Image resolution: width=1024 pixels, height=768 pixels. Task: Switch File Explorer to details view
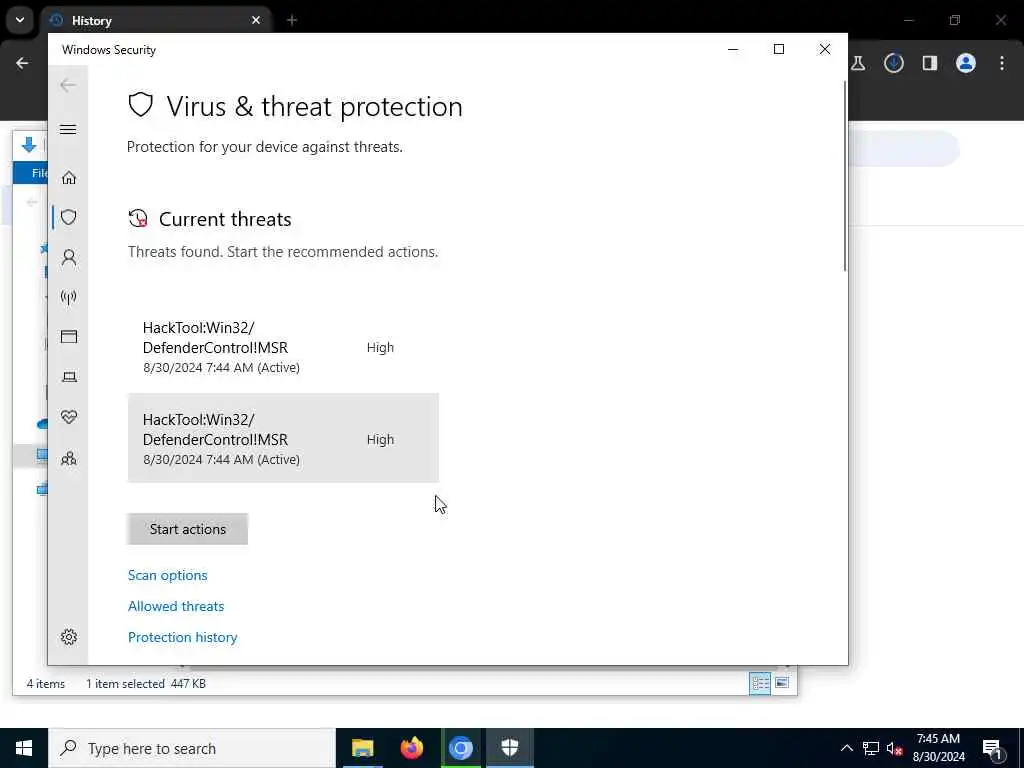760,683
